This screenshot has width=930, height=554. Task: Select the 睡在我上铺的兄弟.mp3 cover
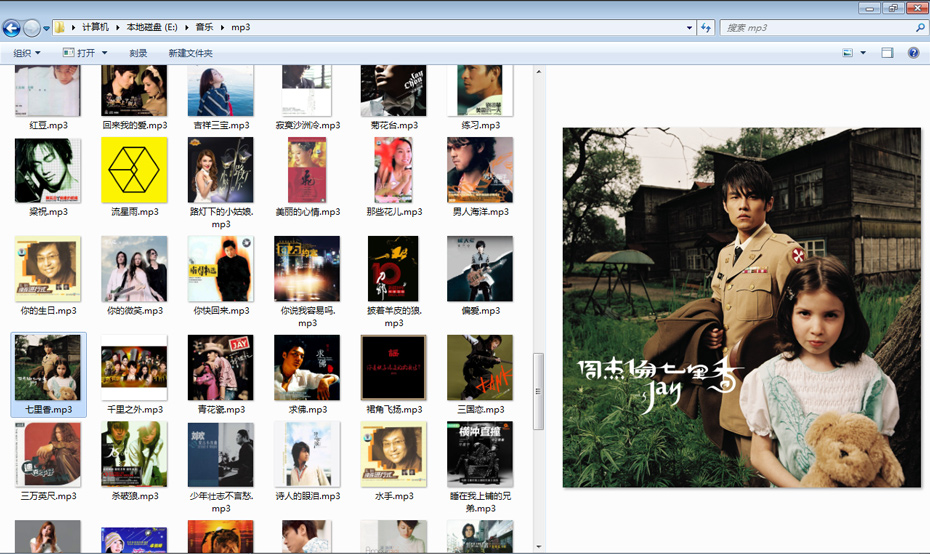pyautogui.click(x=480, y=454)
